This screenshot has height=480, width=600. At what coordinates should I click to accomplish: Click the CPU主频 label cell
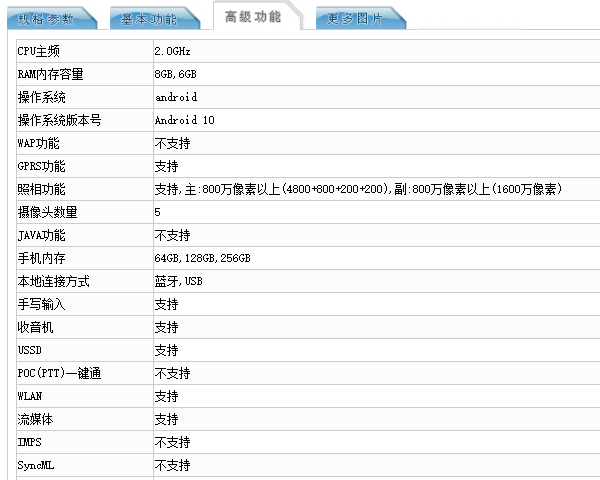pyautogui.click(x=85, y=51)
